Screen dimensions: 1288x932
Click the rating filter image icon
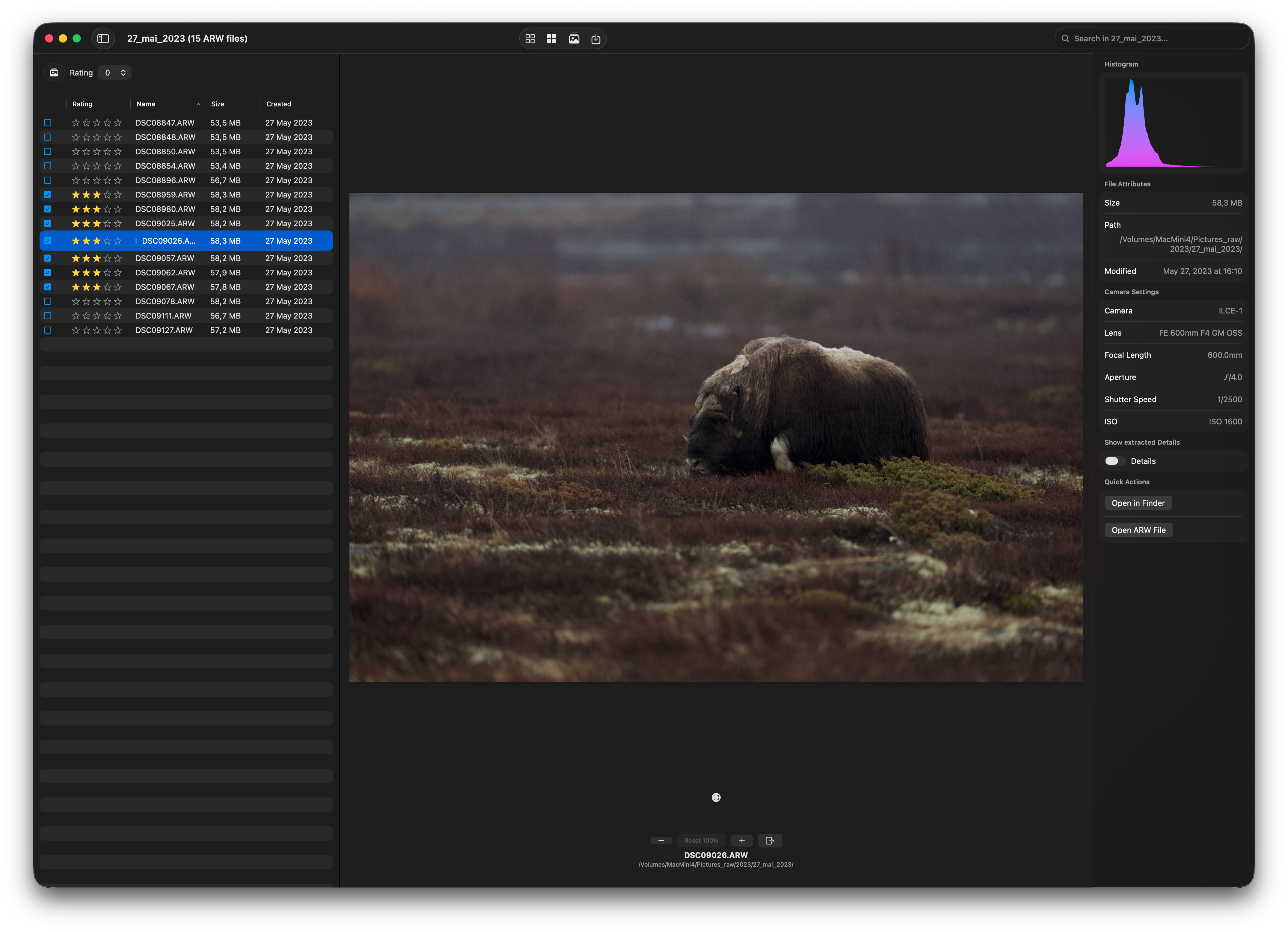point(54,72)
